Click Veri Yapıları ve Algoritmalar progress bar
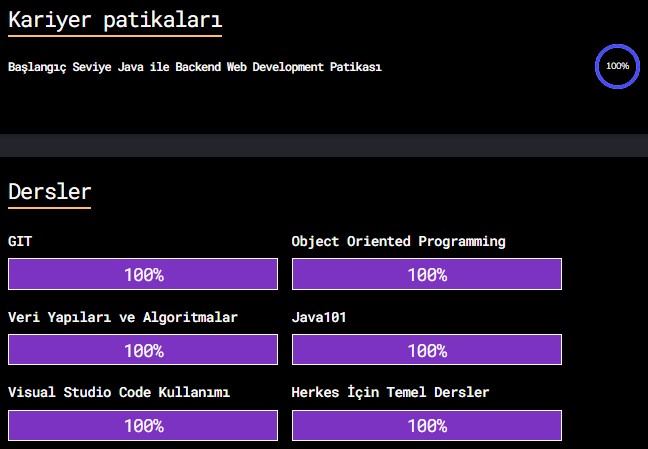648x449 pixels. 143,350
